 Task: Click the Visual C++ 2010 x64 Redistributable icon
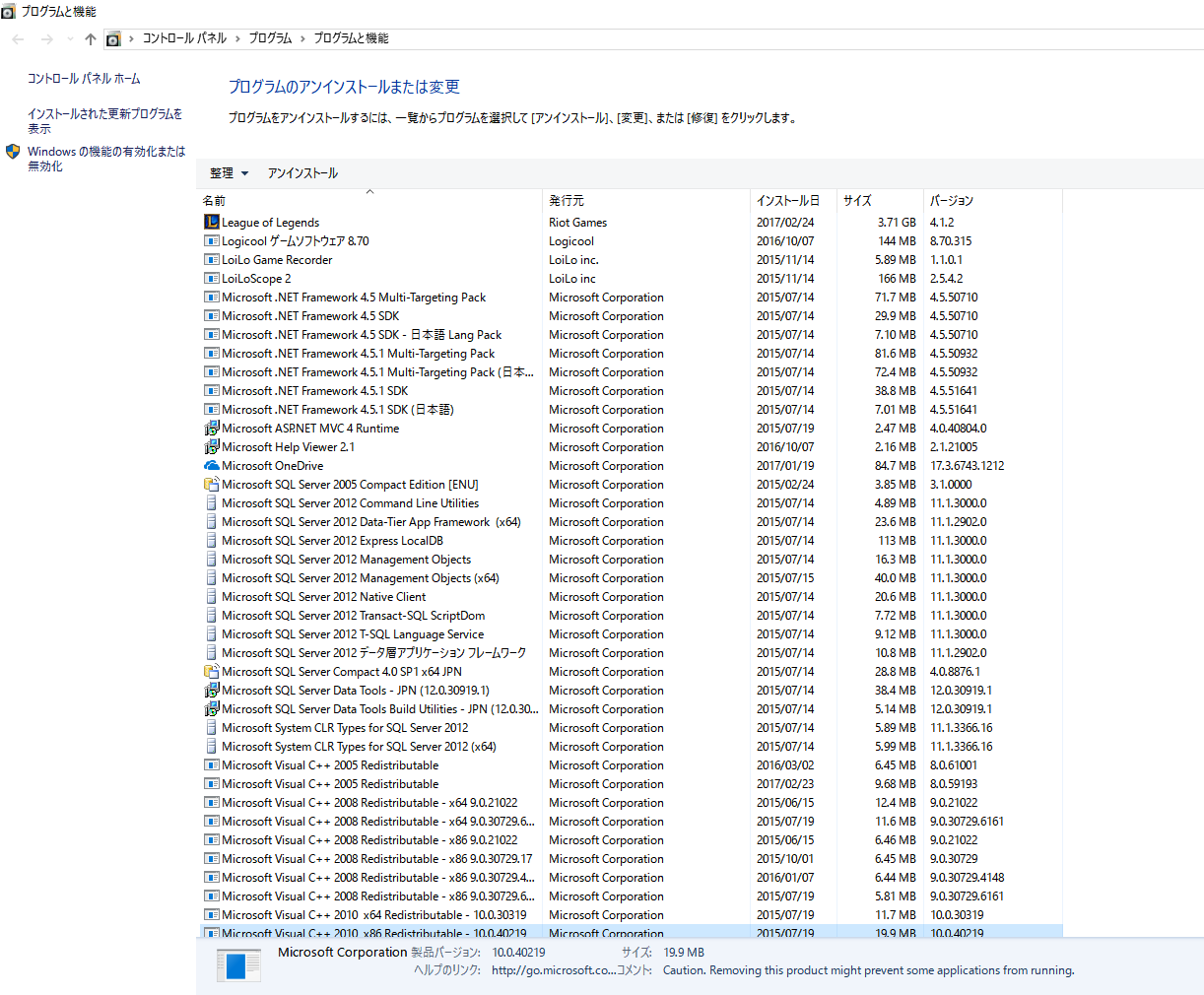211,914
